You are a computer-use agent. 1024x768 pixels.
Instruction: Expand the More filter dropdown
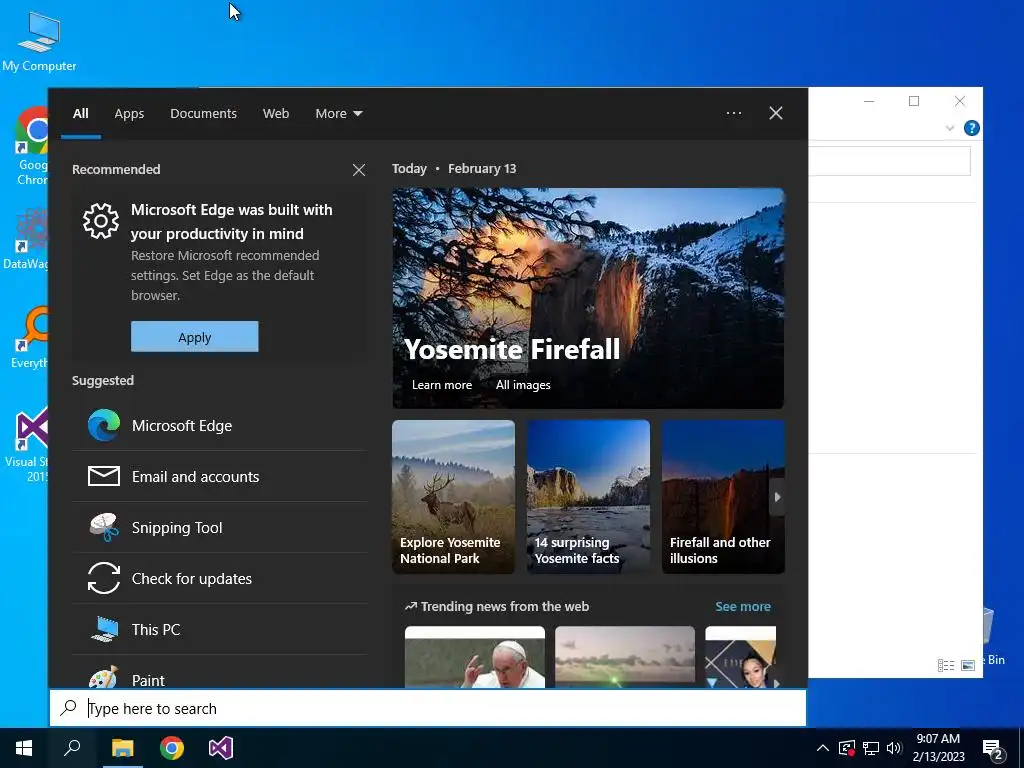point(338,114)
